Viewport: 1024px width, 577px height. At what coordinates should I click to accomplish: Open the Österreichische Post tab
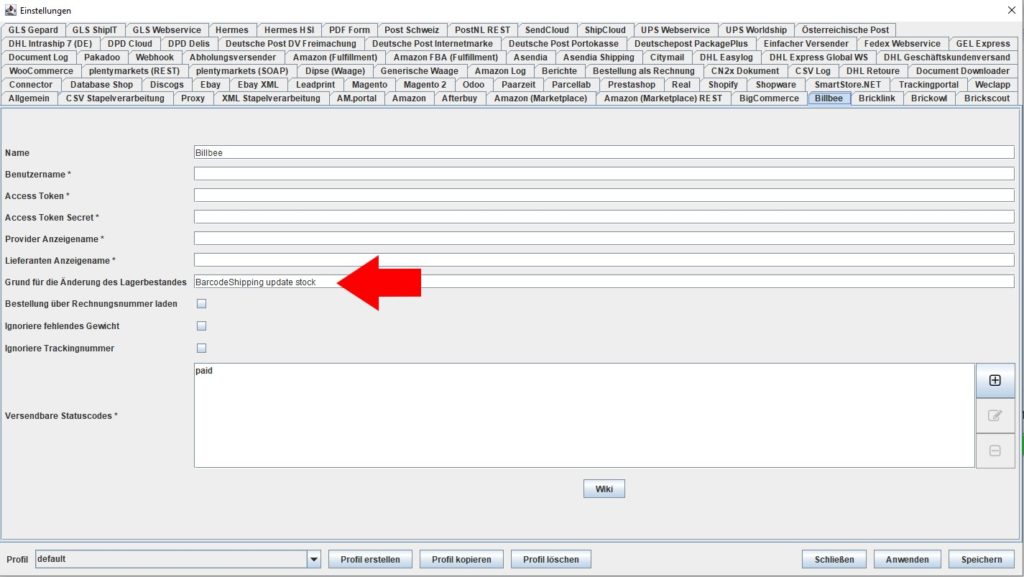845,30
